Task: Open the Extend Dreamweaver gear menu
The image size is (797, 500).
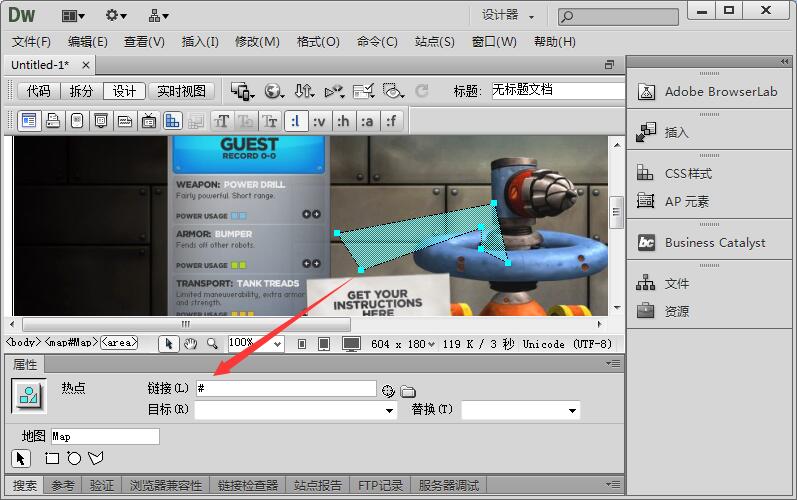Action: coord(116,16)
